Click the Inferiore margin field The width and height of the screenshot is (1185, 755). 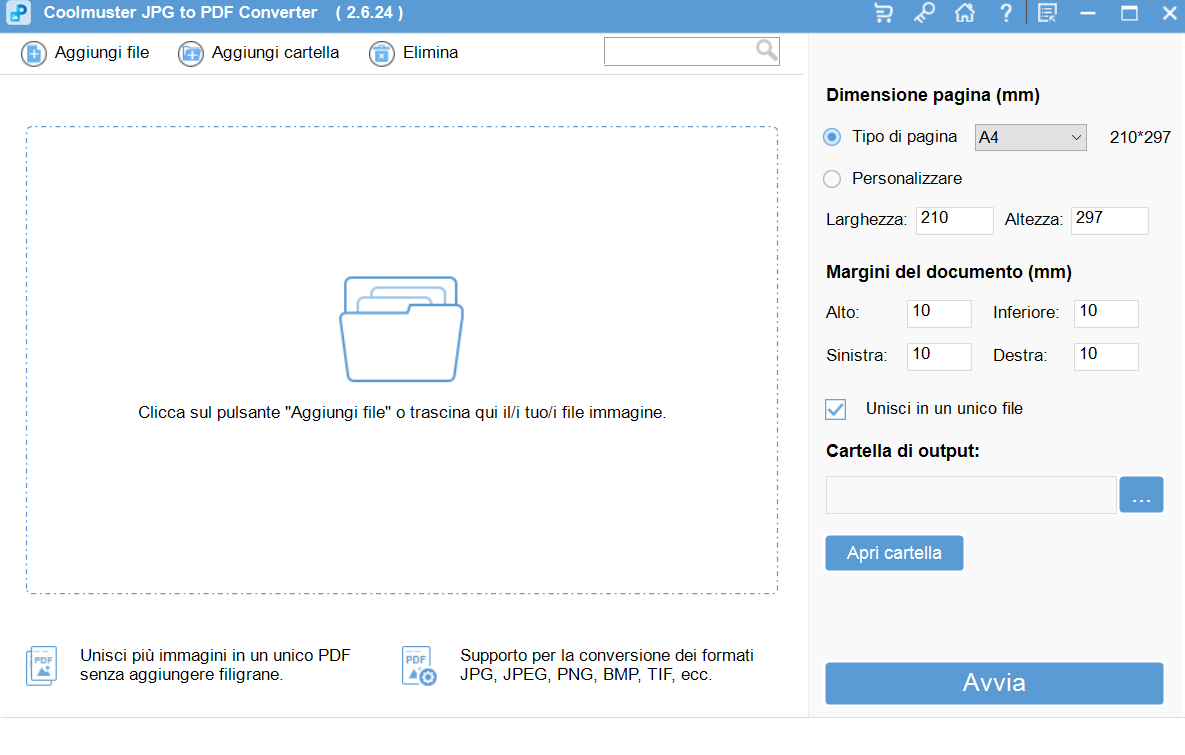[x=1106, y=313]
